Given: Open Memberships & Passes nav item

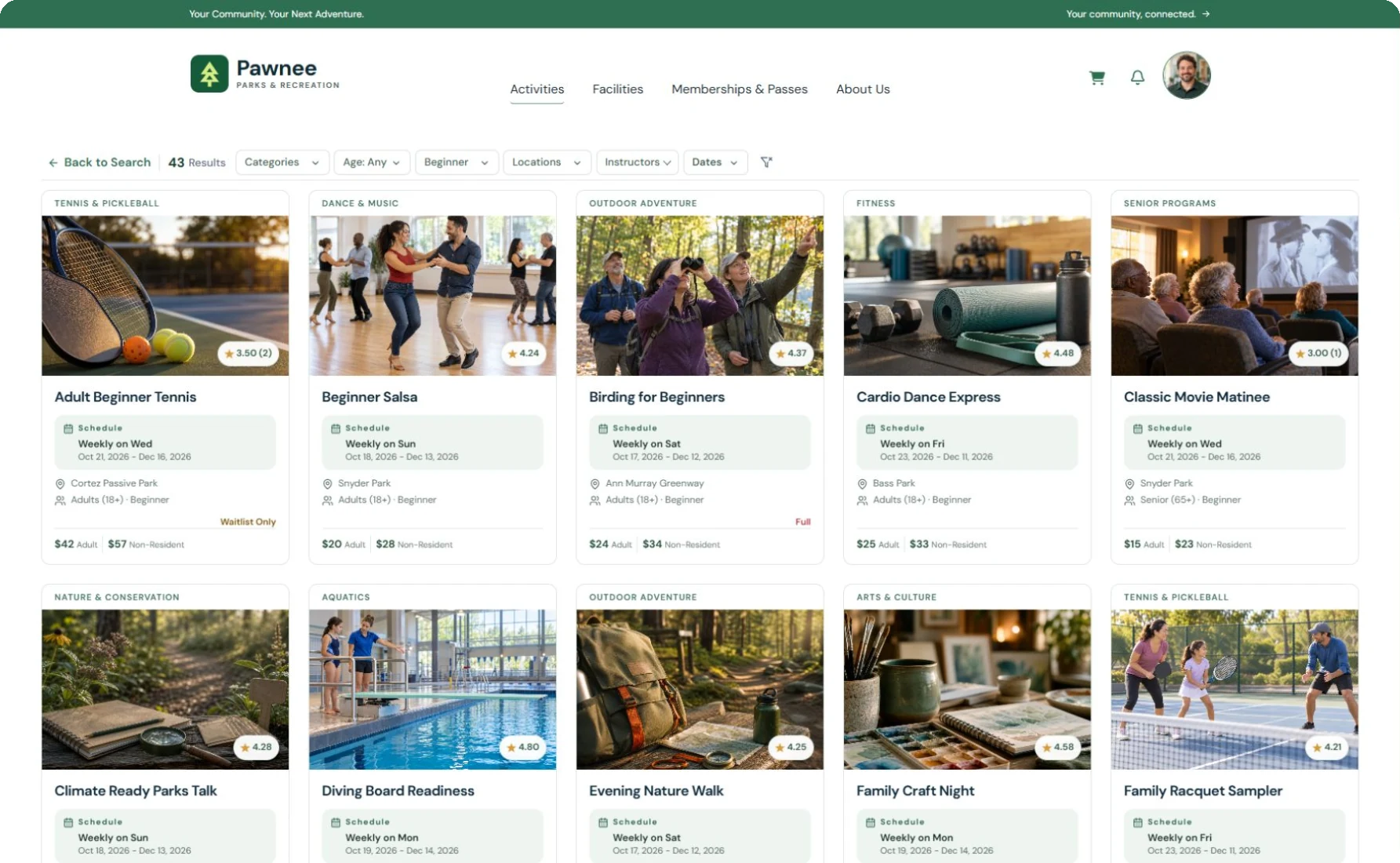Looking at the screenshot, I should coord(740,89).
